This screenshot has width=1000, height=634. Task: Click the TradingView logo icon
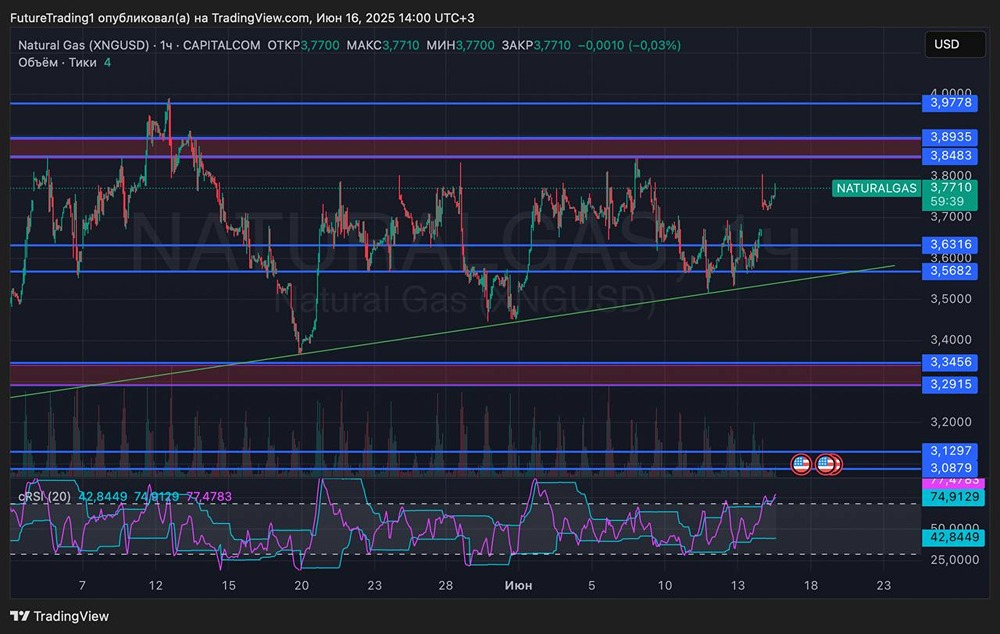point(21,616)
